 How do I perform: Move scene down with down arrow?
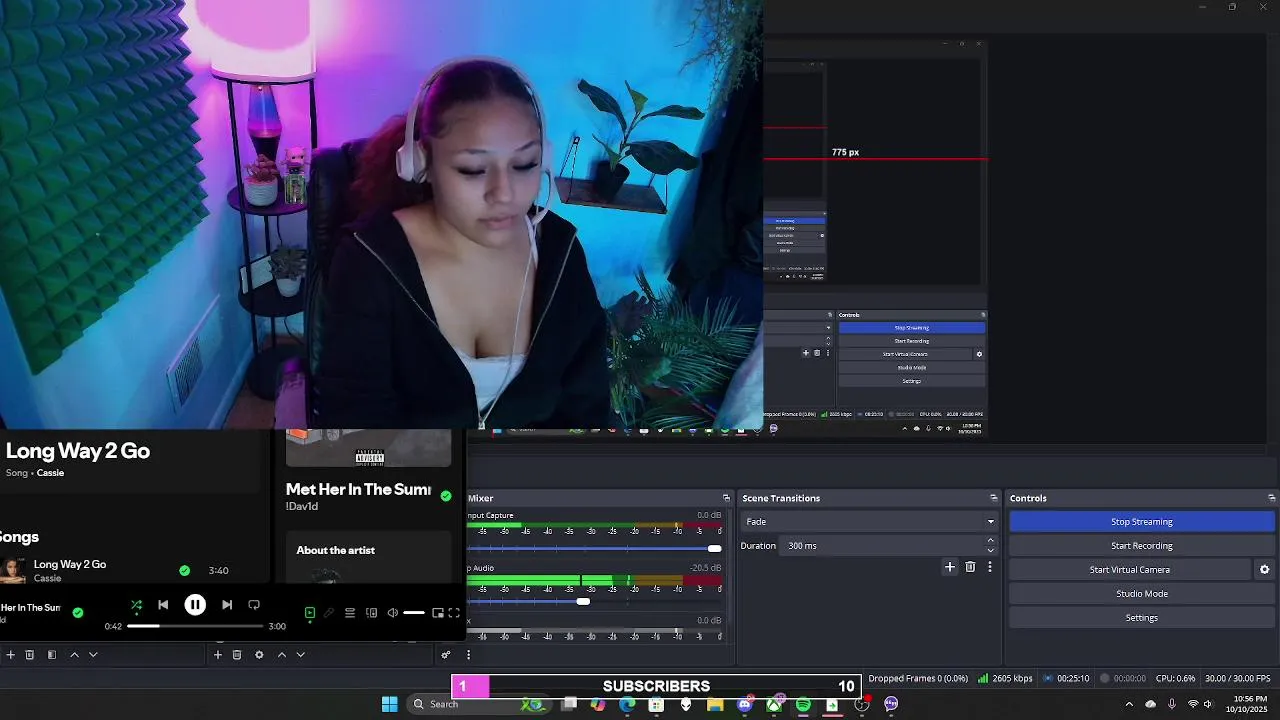click(93, 655)
